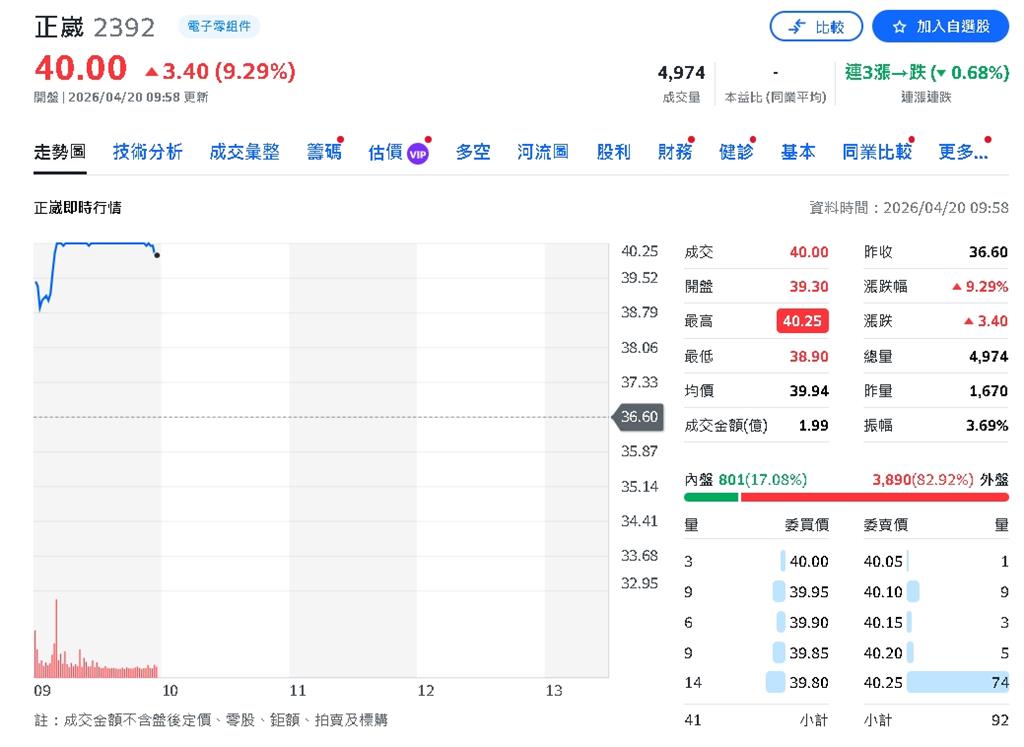The height and width of the screenshot is (747, 1024).
Task: Click the 資料時間 timestamp text
Action: tap(908, 208)
